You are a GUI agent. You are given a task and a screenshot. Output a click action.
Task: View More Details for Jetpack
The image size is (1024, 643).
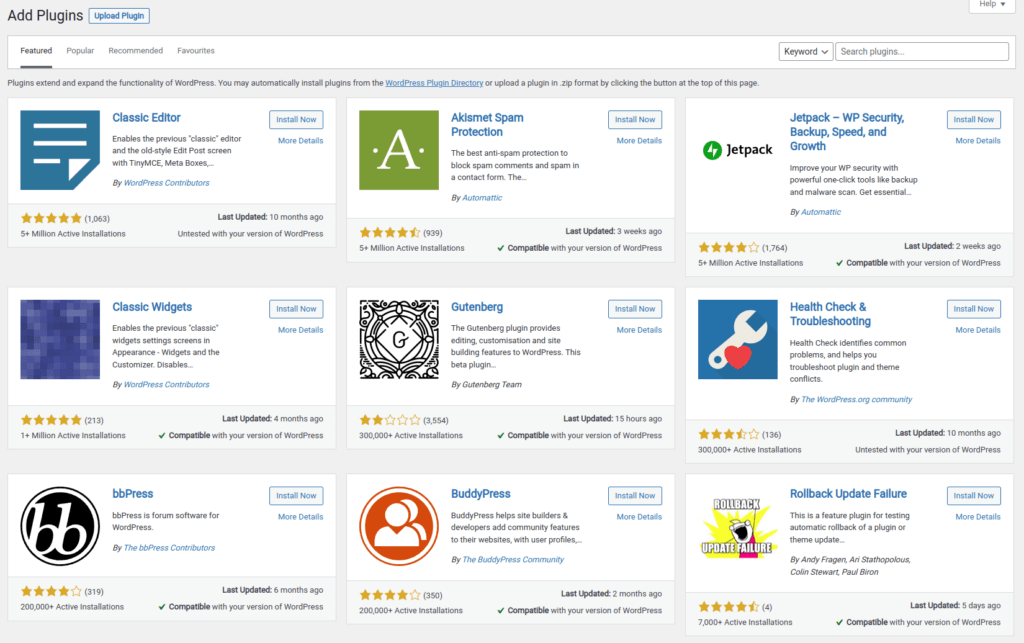pos(978,140)
